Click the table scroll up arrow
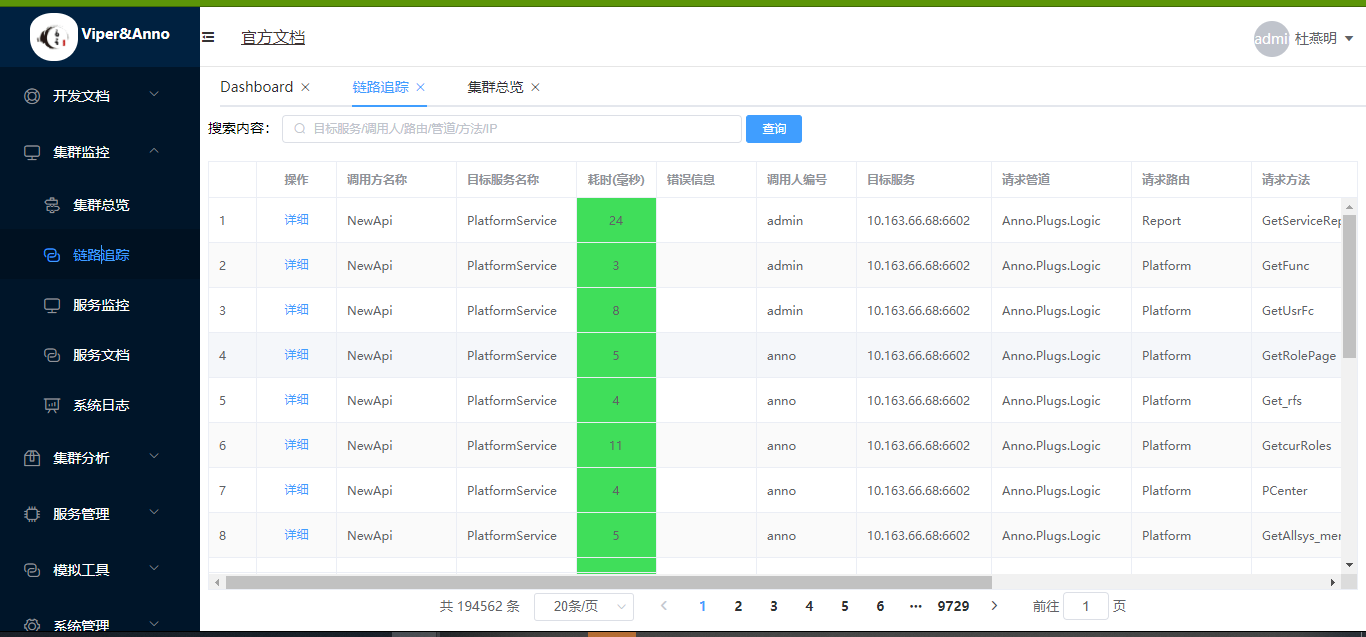Image resolution: width=1366 pixels, height=637 pixels. [x=1349, y=207]
